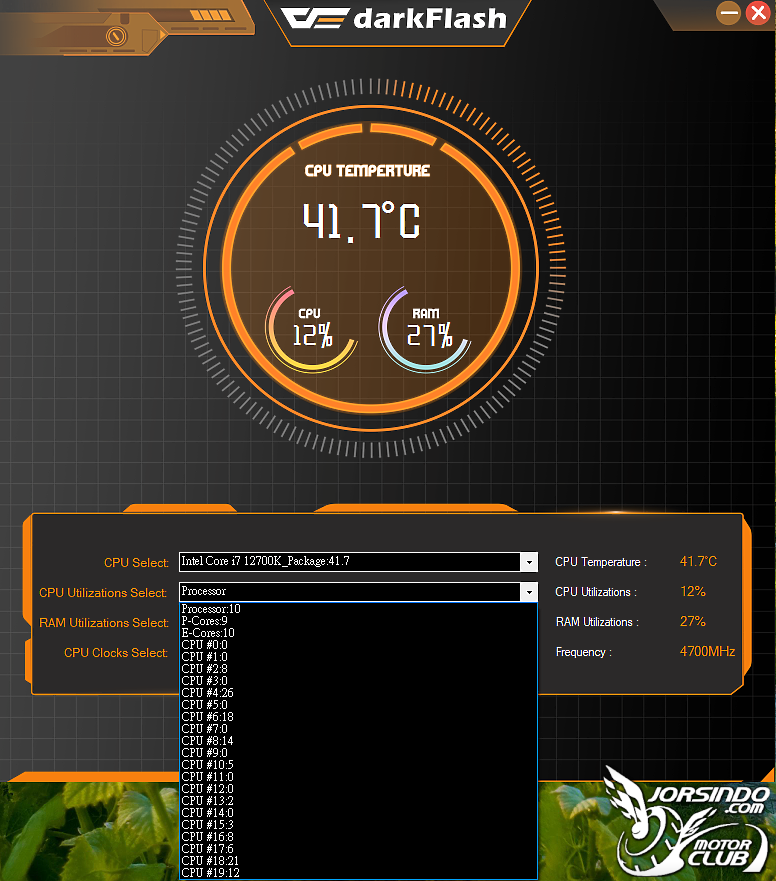The image size is (776, 881).
Task: Close the darkFlash window
Action: tap(758, 12)
